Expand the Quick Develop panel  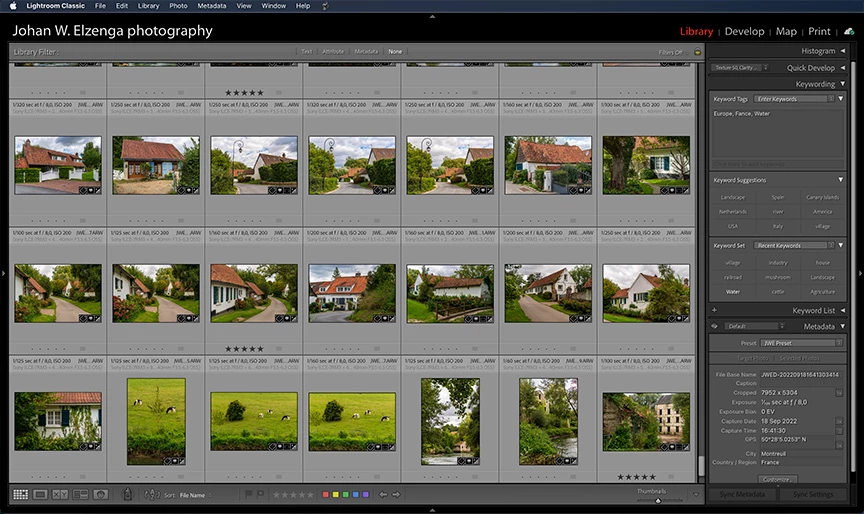tap(843, 68)
